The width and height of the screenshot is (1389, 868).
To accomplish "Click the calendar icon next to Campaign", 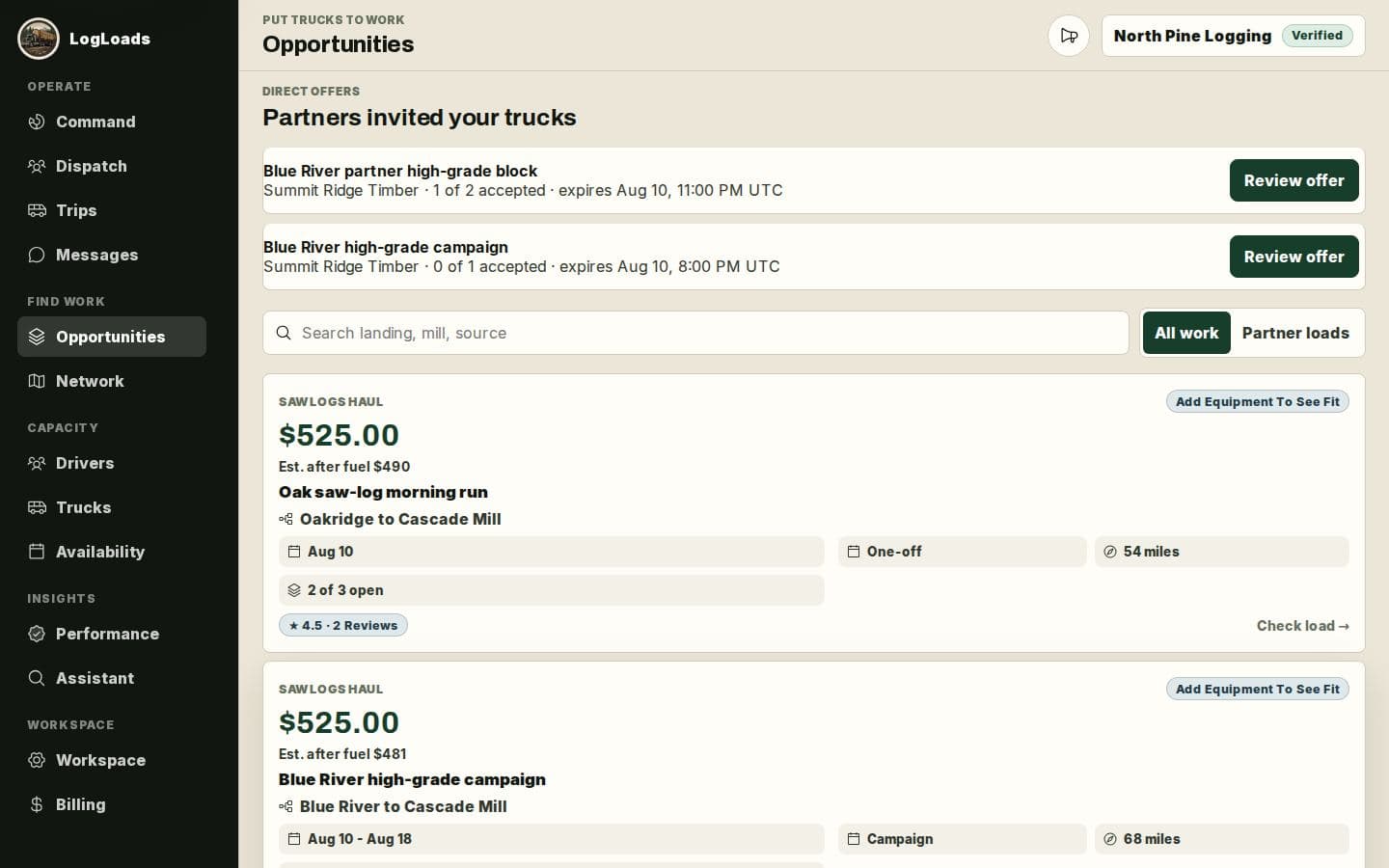I will pos(854,839).
